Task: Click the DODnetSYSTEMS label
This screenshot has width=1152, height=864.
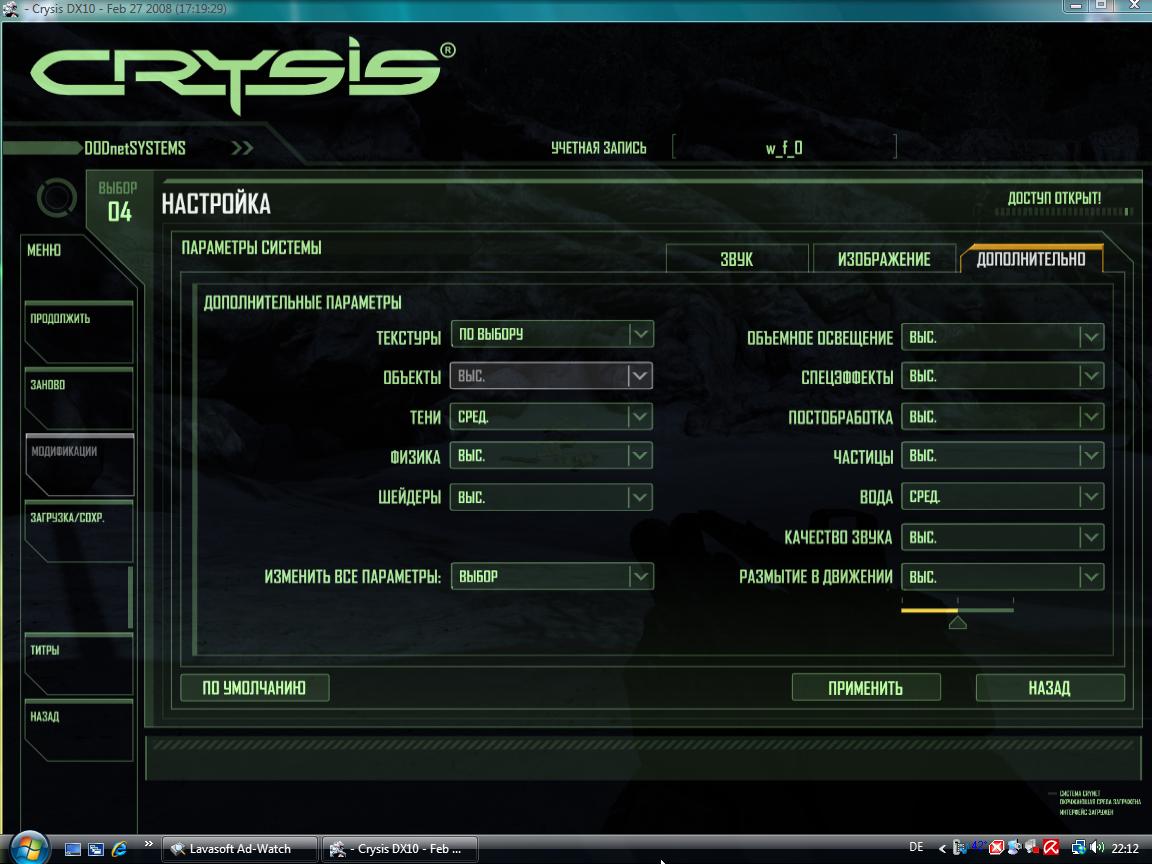Action: (x=134, y=148)
